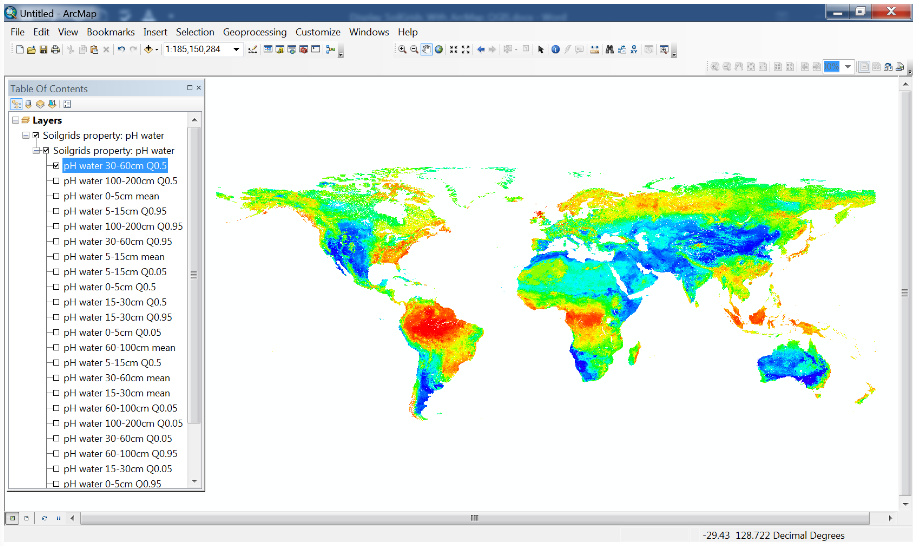This screenshot has height=546, width=916.
Task: Enable the pH water 0-5cm mean layer
Action: point(55,196)
